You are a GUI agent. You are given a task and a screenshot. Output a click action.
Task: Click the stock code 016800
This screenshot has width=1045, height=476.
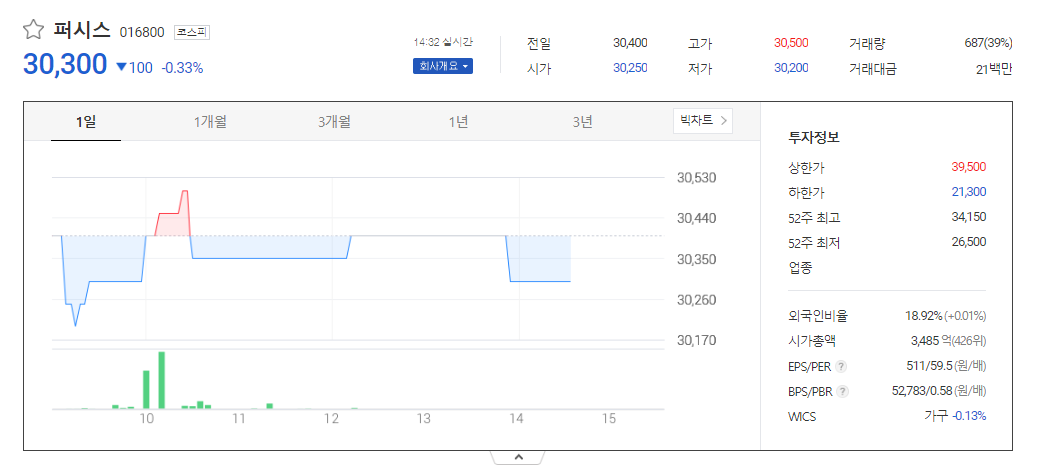click(x=142, y=32)
